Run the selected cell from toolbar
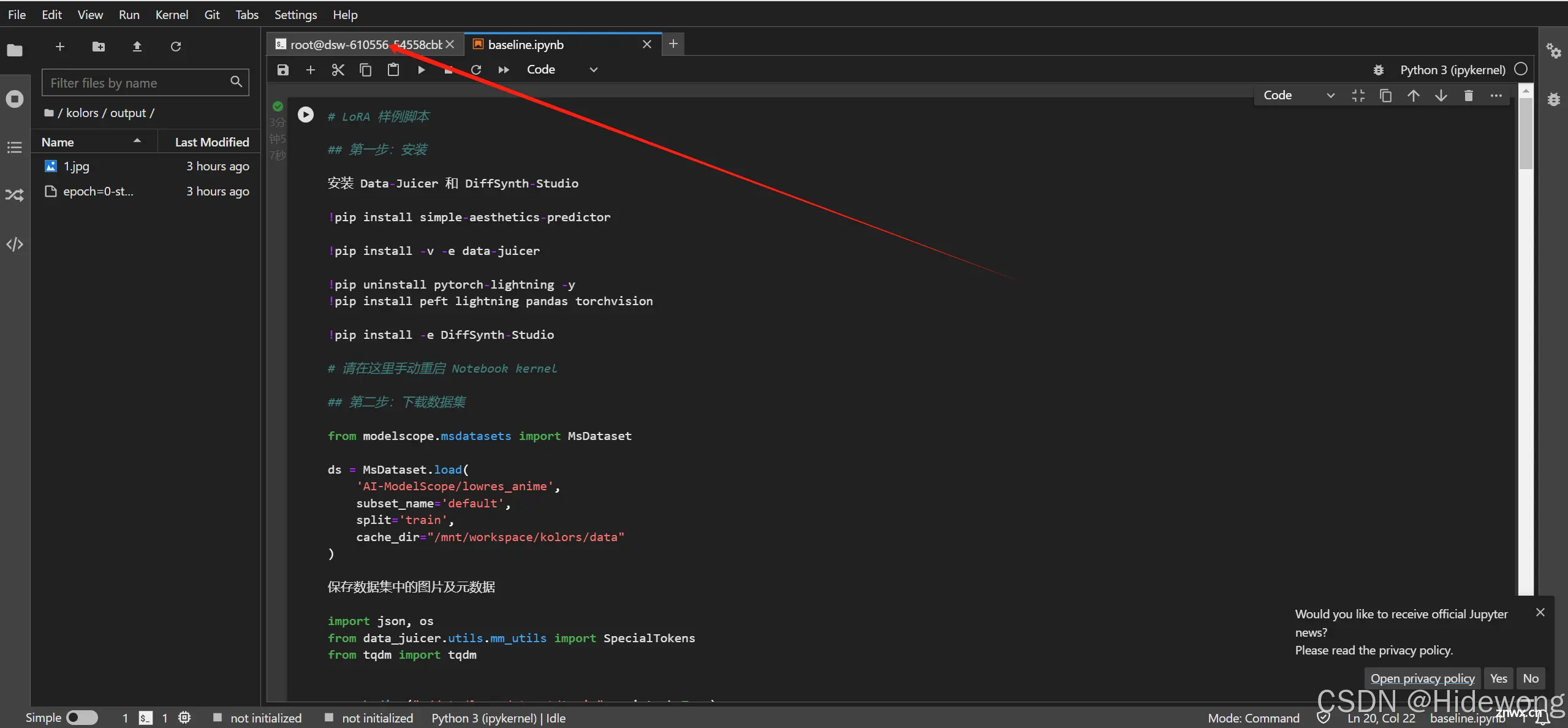The width and height of the screenshot is (1568, 728). tap(421, 70)
